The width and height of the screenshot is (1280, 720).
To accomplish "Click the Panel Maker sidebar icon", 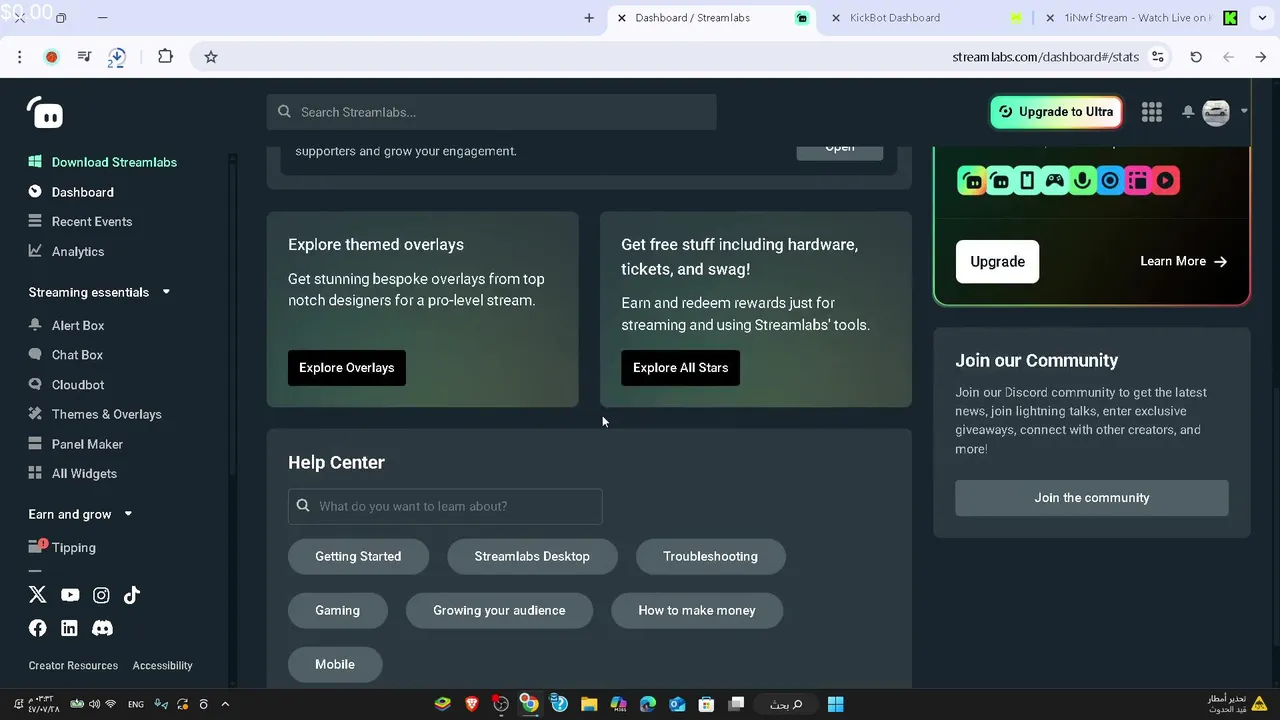I will click(x=35, y=444).
